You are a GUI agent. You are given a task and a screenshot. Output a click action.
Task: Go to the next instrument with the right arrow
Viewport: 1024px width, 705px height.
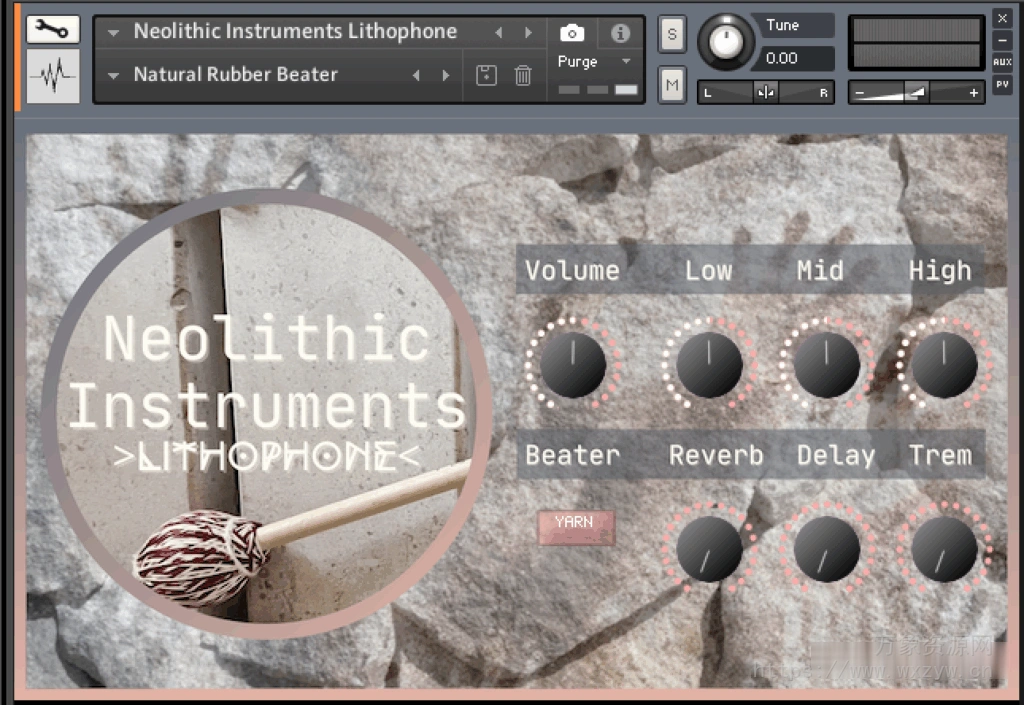coord(528,31)
